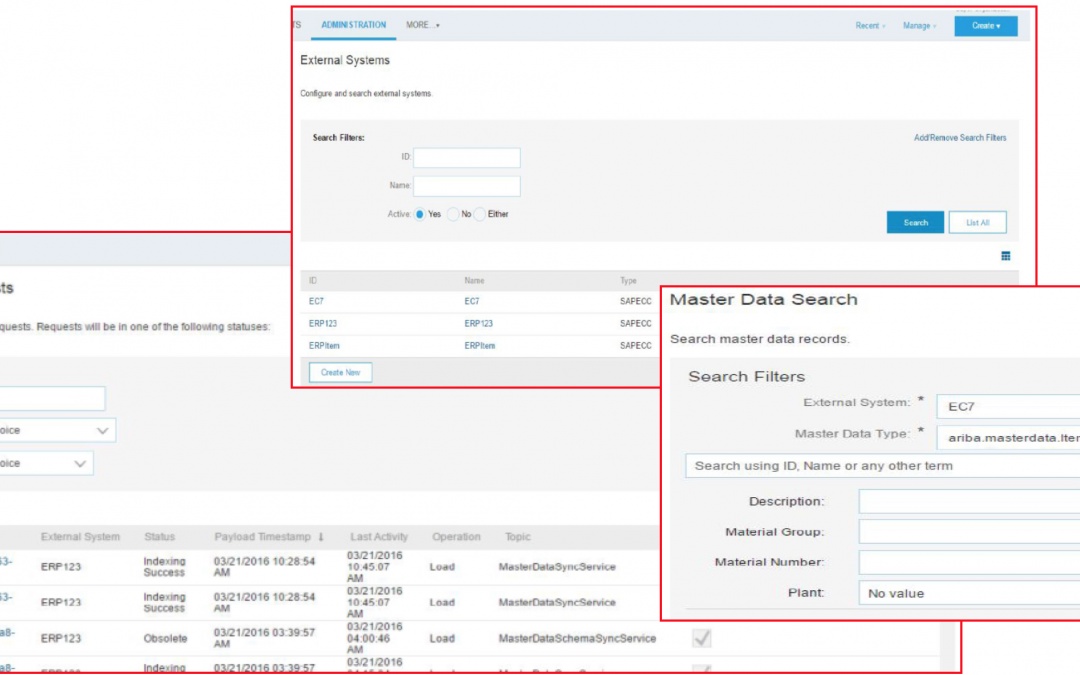Open the Manage dropdown
1080x675 pixels.
coord(920,25)
